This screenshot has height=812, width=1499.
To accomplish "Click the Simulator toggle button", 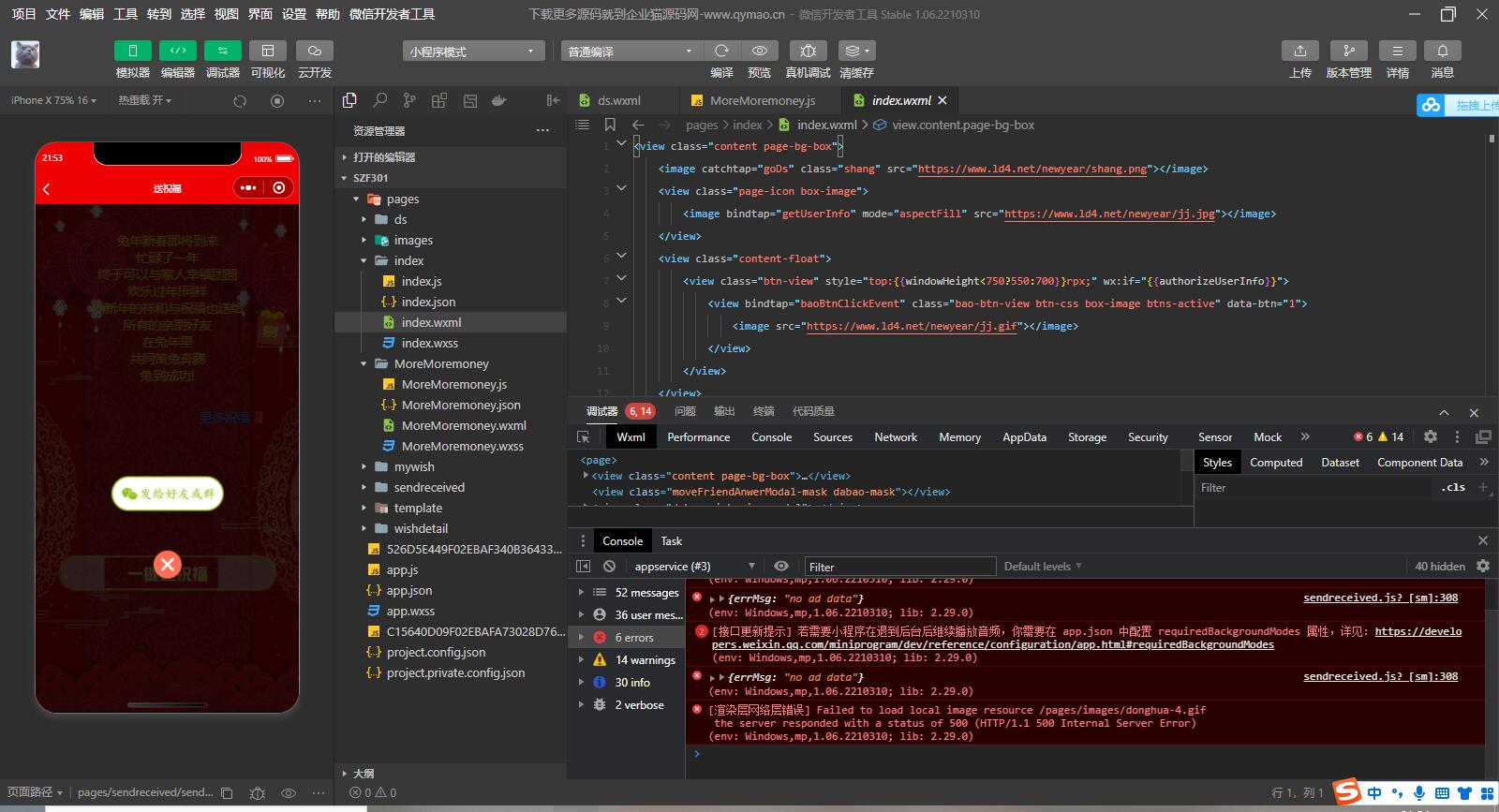I will (132, 51).
